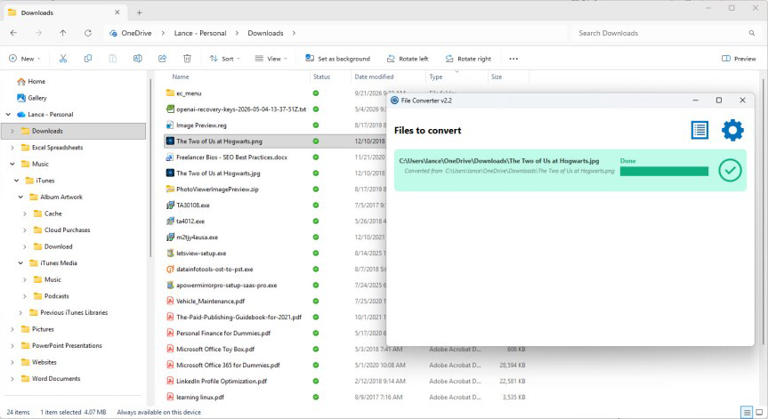Refresh the Downloads folder view
Viewport: 768px width, 419px height.
(88, 33)
